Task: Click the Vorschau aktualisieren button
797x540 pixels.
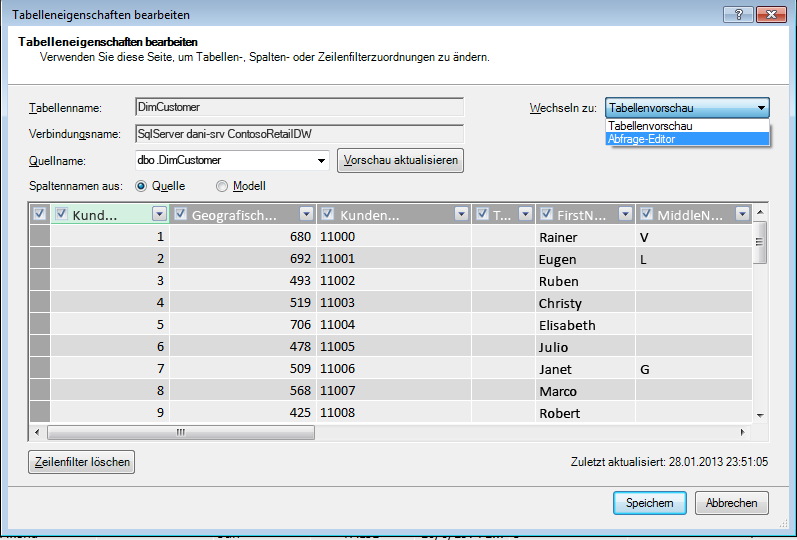Action: tap(401, 160)
